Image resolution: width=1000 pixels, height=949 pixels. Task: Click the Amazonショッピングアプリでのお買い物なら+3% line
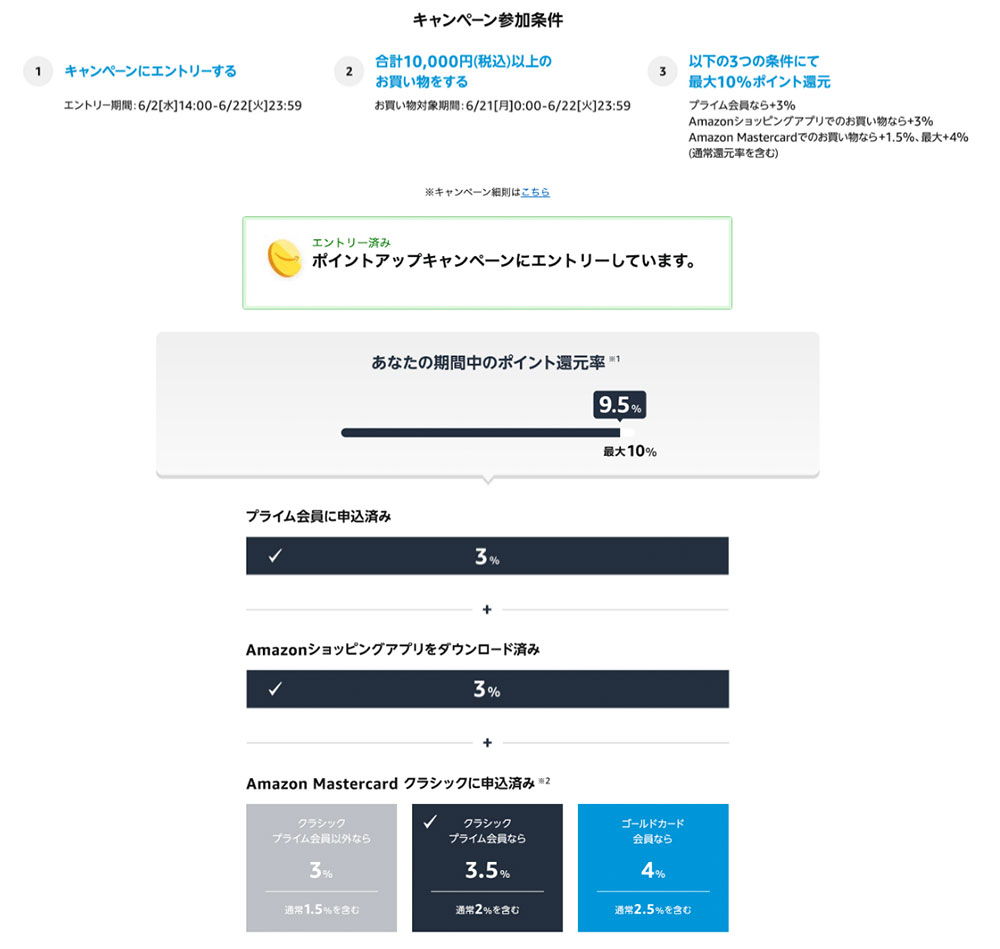(x=811, y=121)
